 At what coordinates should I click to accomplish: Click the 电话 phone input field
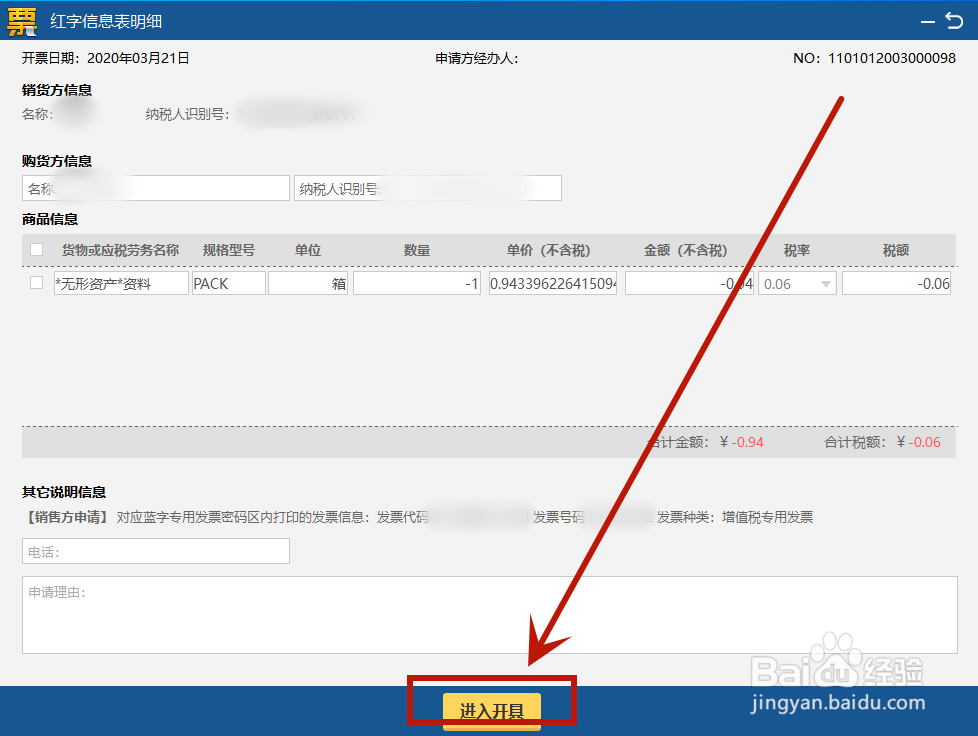click(155, 551)
